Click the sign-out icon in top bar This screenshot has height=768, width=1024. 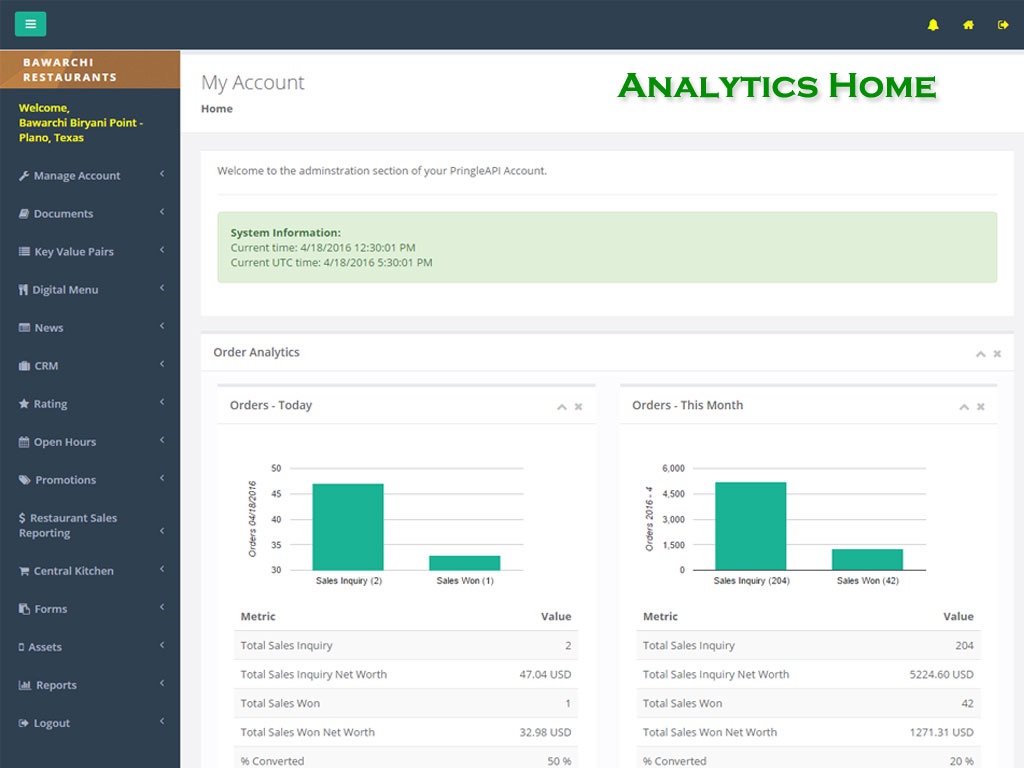point(1003,25)
